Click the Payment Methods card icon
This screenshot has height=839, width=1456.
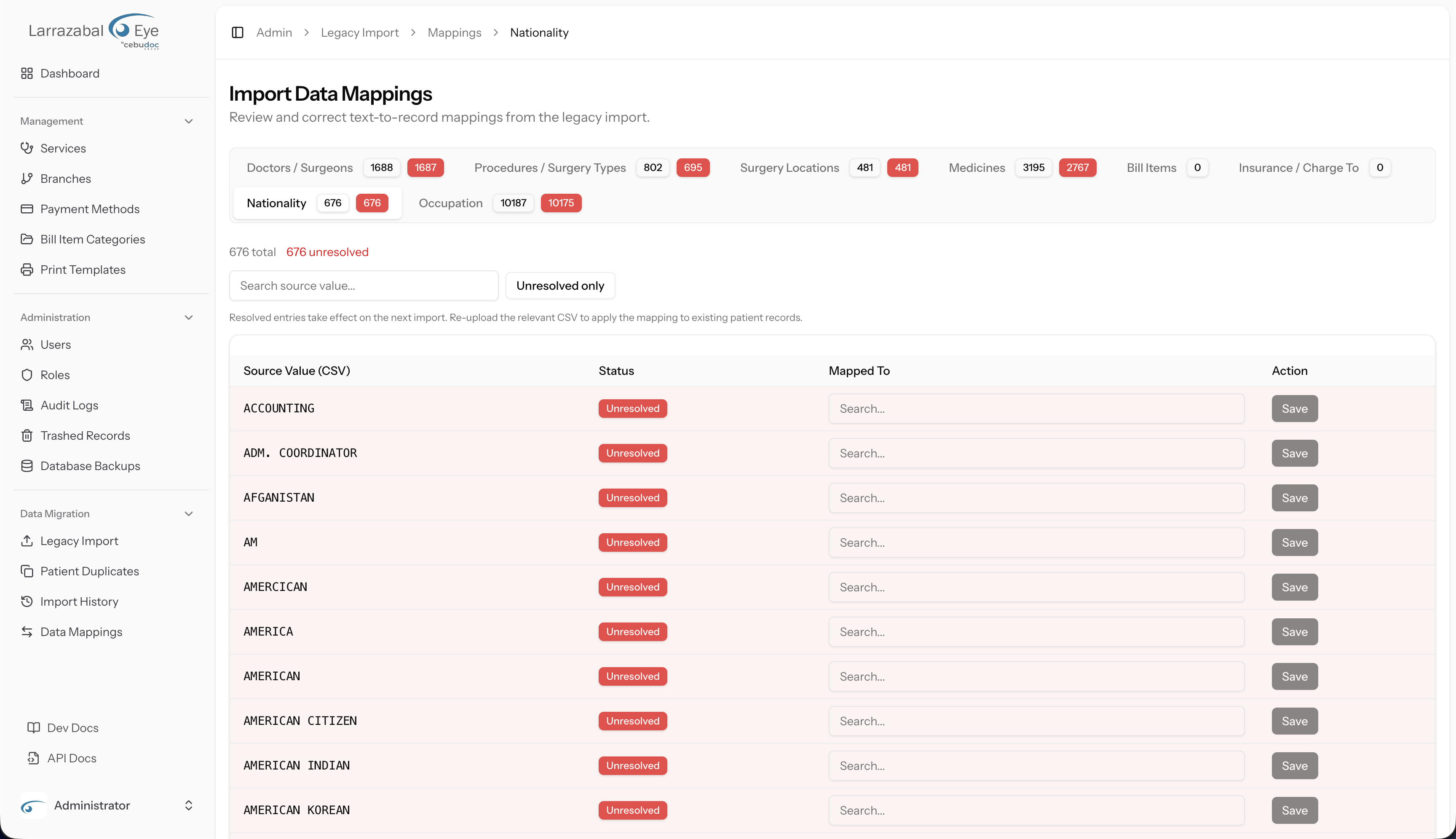pyautogui.click(x=27, y=208)
